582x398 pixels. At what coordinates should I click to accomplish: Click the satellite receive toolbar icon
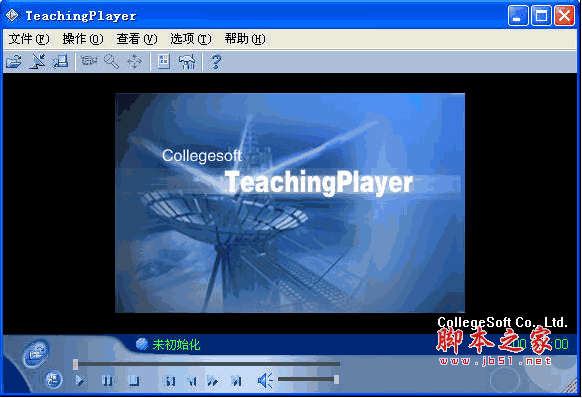[37, 61]
